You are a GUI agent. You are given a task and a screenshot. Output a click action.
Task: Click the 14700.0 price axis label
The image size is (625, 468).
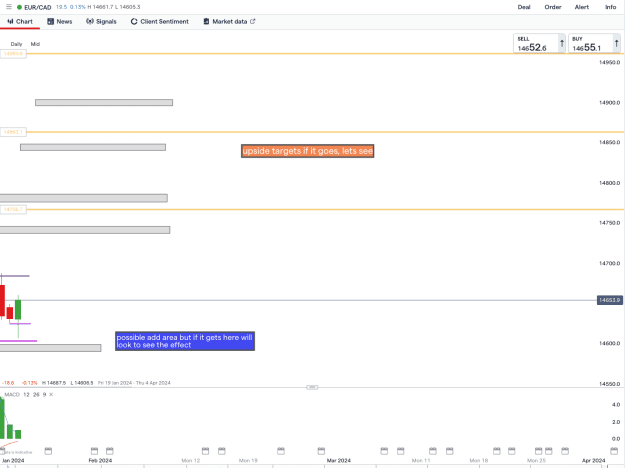pyautogui.click(x=609, y=263)
